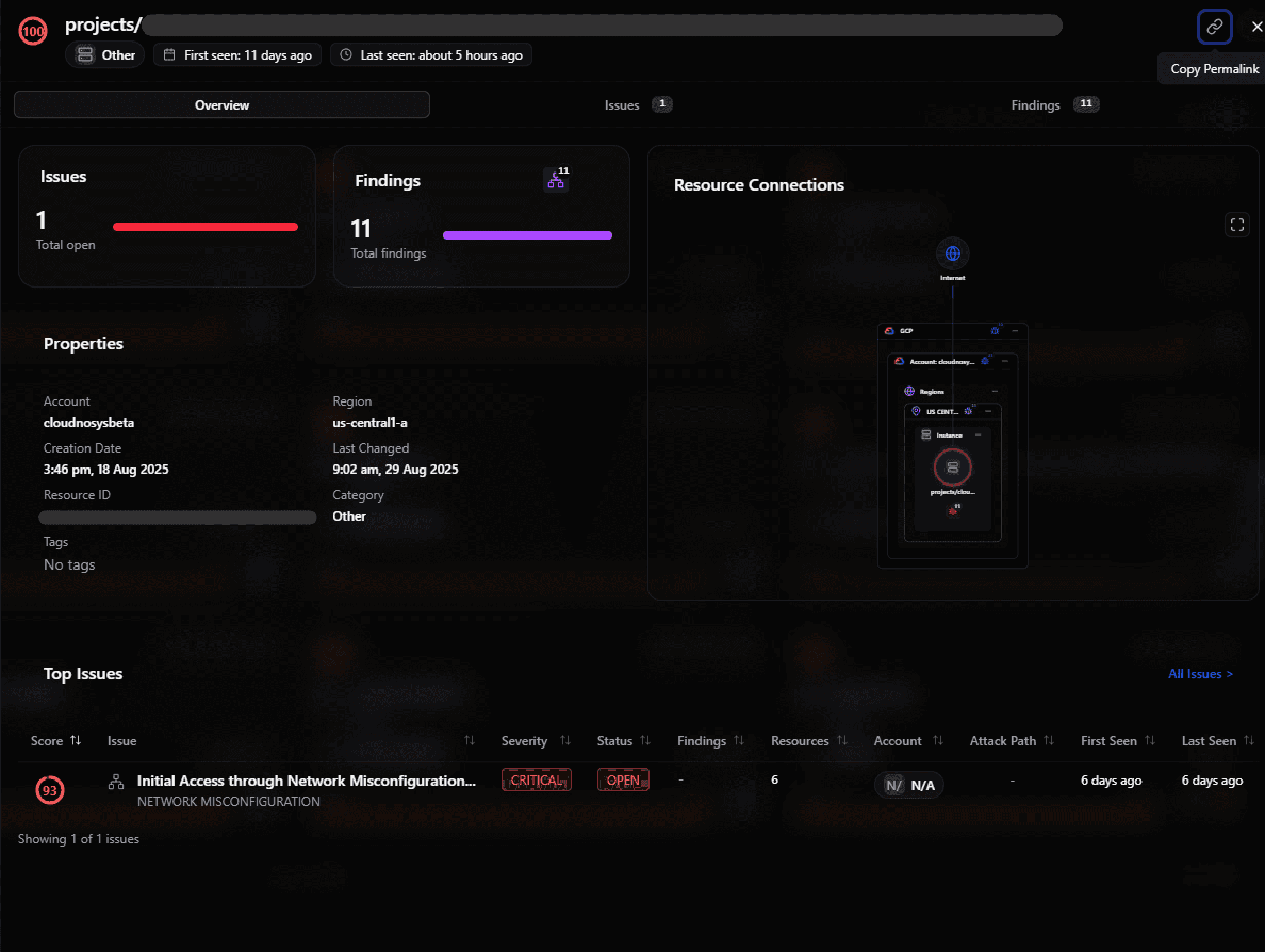This screenshot has width=1265, height=952.
Task: Click the OPEN status badge
Action: point(623,780)
